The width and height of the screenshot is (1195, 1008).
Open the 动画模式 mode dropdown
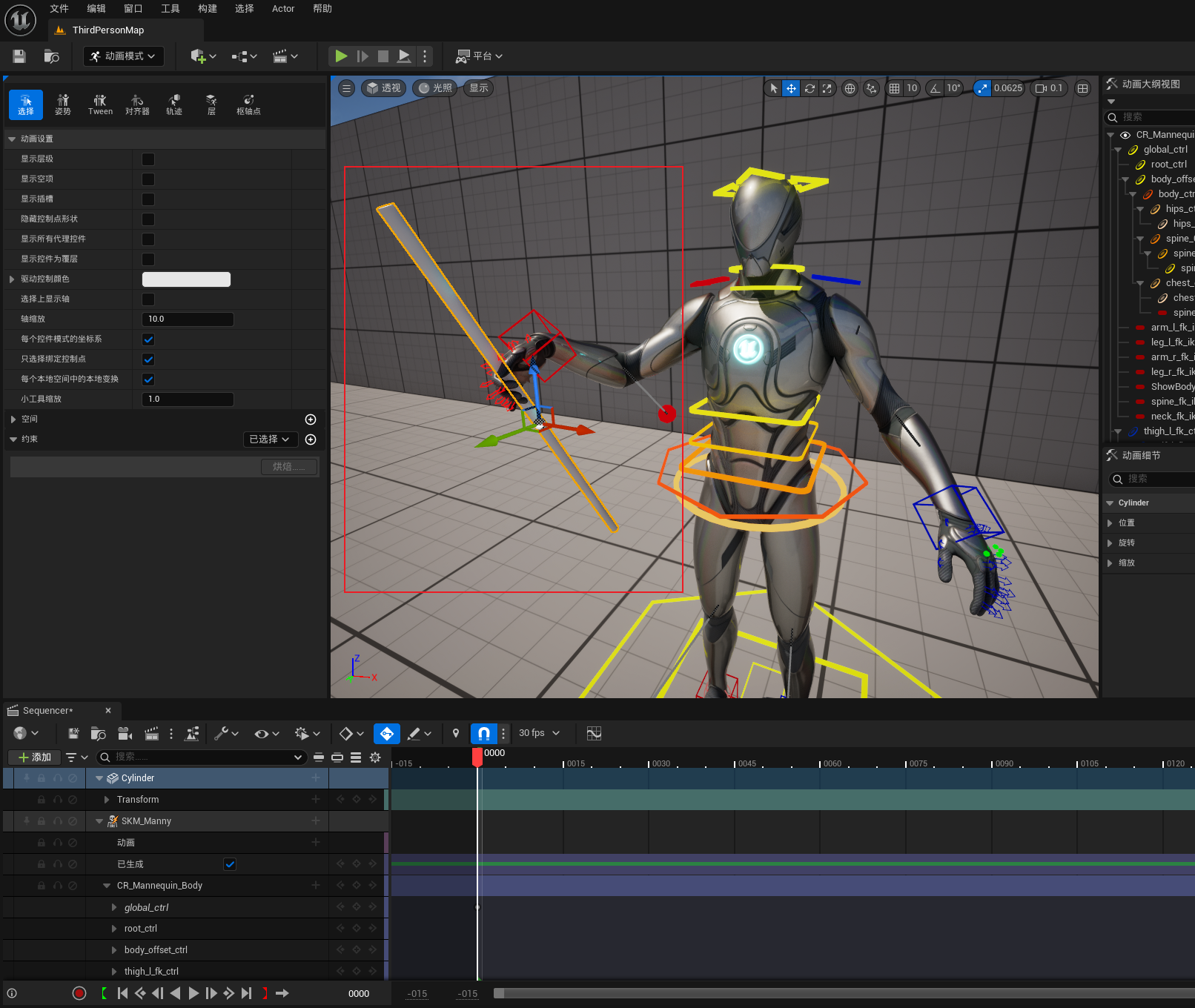(x=123, y=56)
